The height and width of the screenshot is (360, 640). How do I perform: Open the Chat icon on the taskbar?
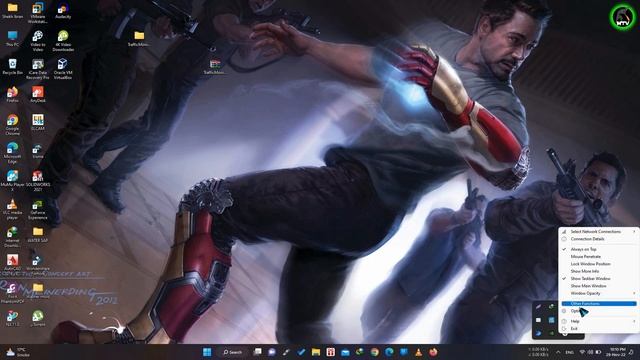pos(272,352)
